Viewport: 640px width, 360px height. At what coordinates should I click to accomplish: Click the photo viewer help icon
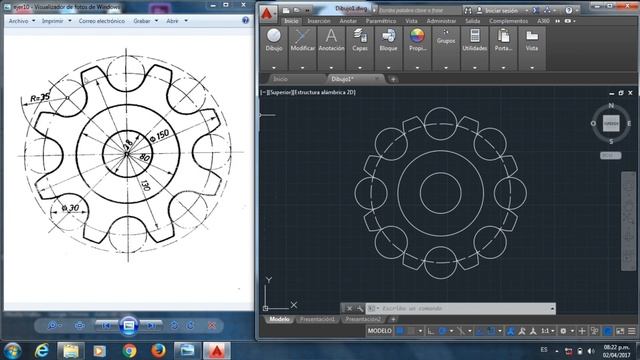(245, 20)
